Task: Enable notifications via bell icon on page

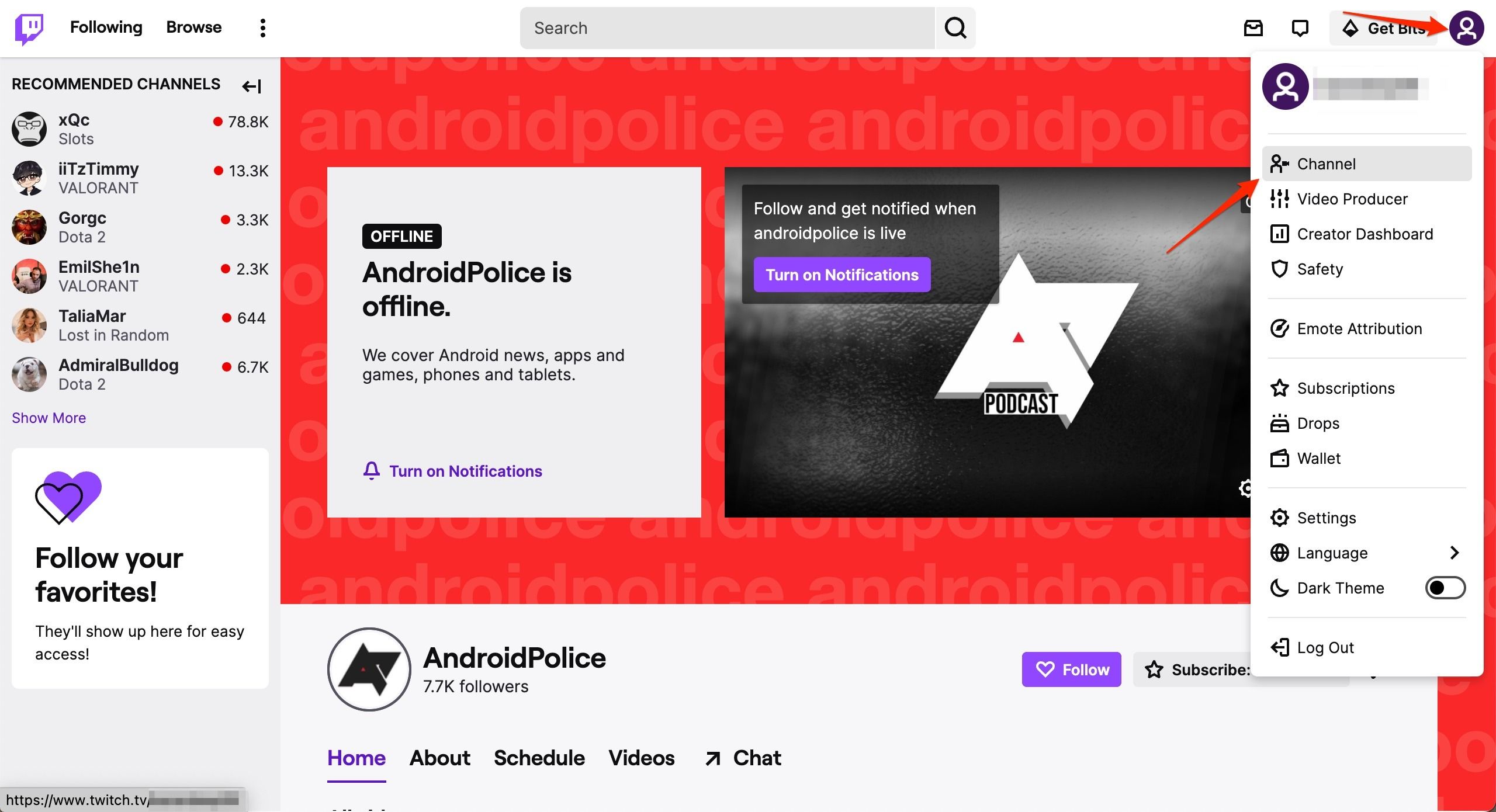Action: (x=371, y=471)
